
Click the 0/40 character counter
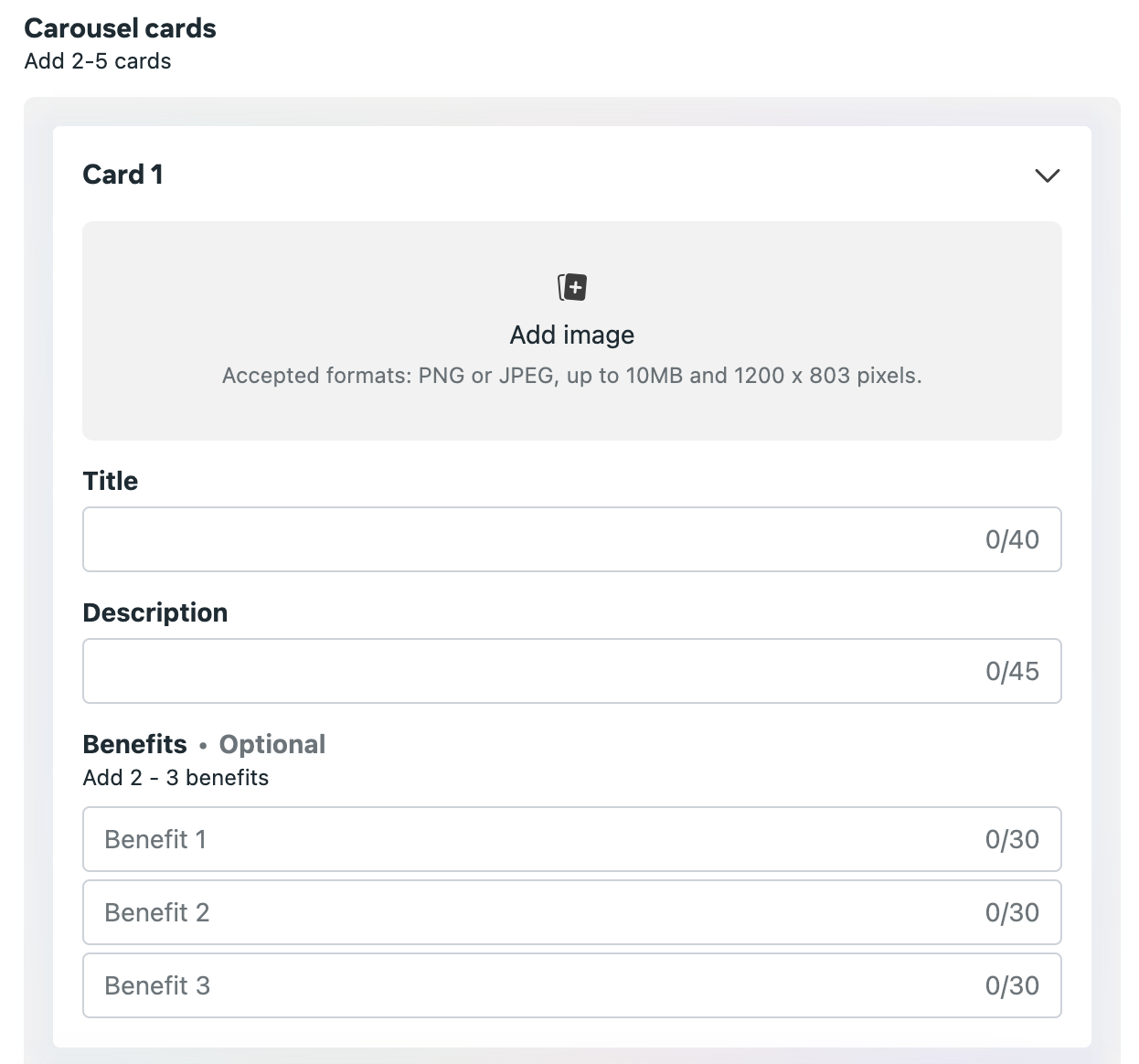[1012, 539]
